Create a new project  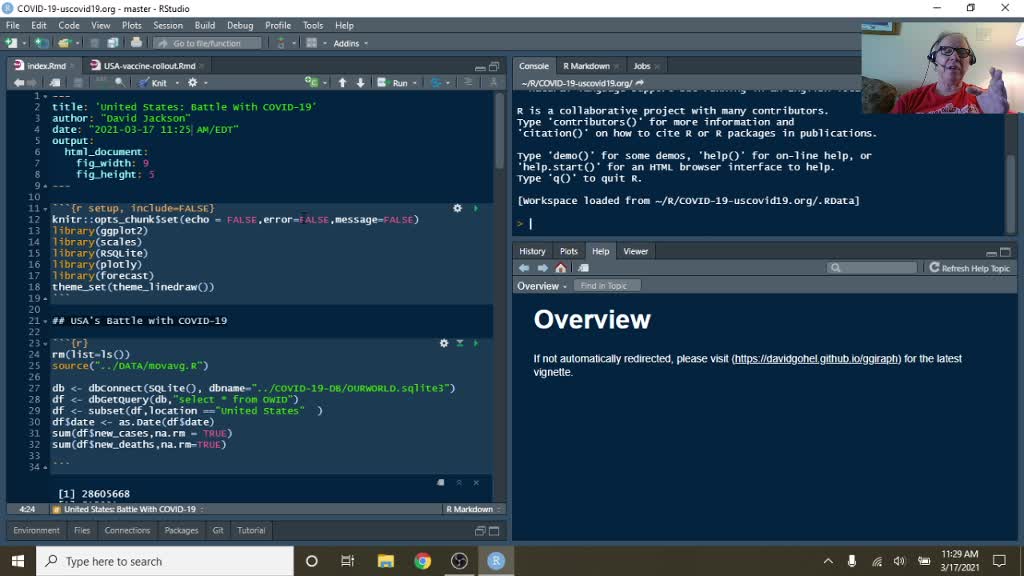click(41, 43)
